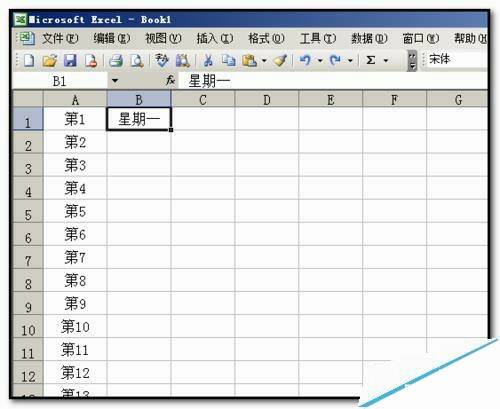
Task: Click the workbook icon beside 文件 menu
Action: (27, 38)
